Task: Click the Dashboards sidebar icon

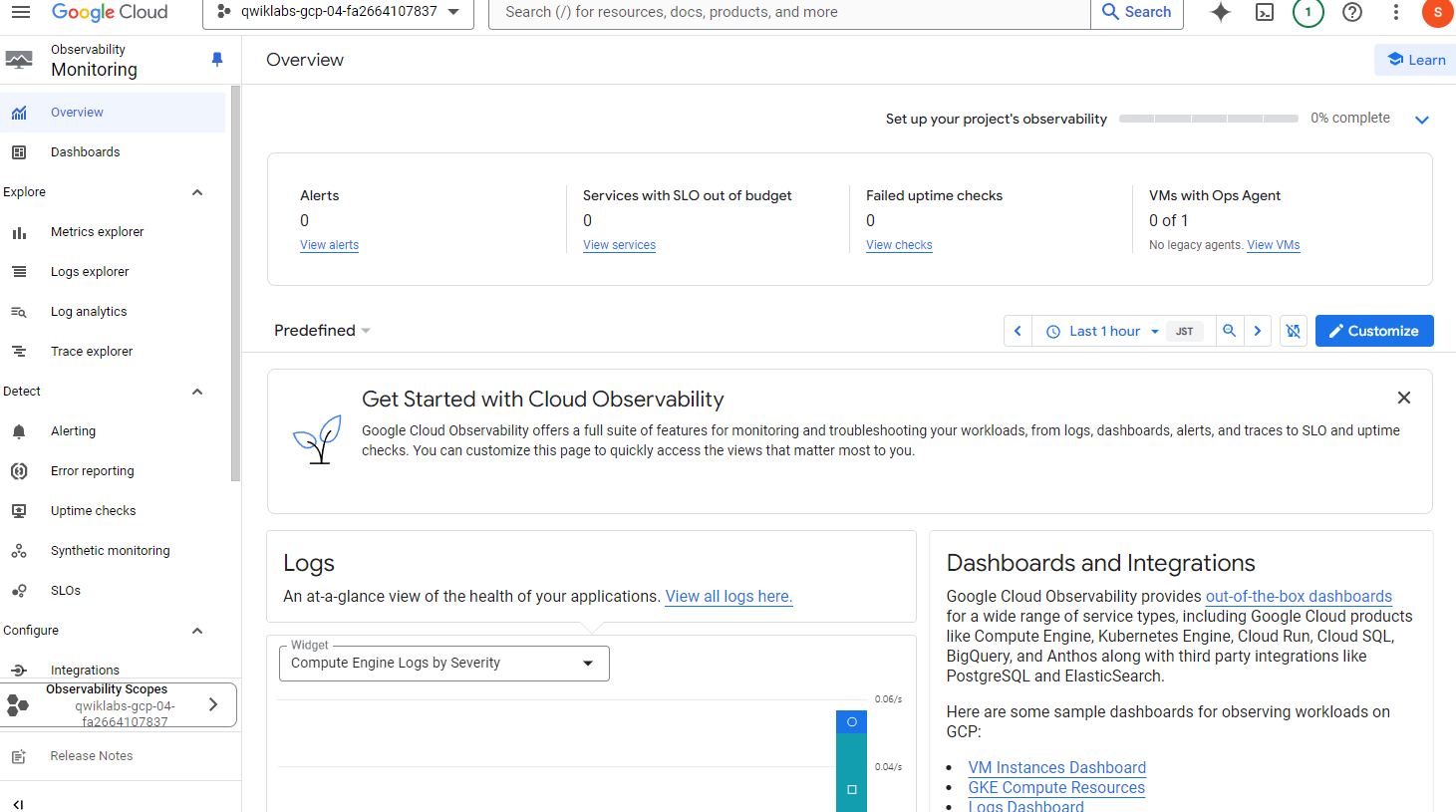Action: 19,152
